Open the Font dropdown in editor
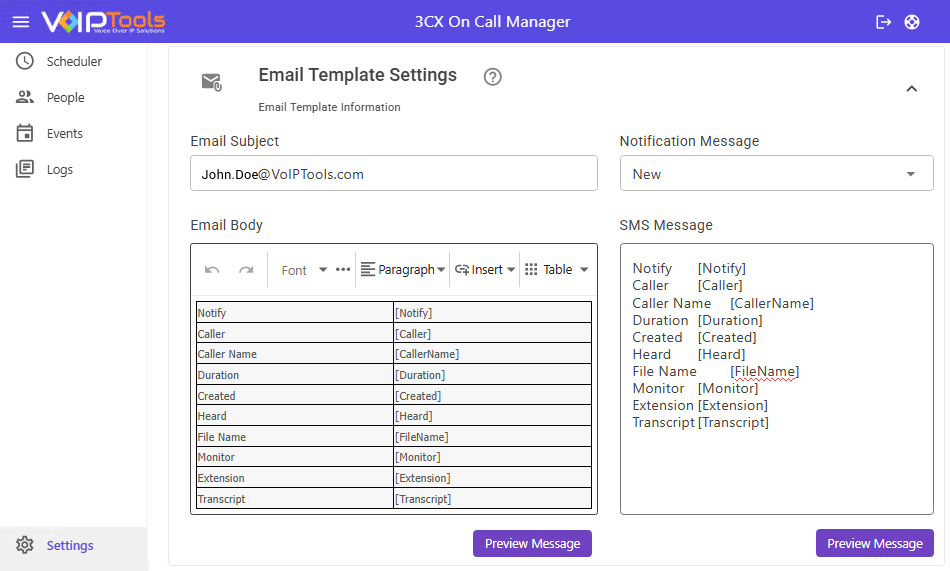Image resolution: width=950 pixels, height=571 pixels. [x=304, y=270]
